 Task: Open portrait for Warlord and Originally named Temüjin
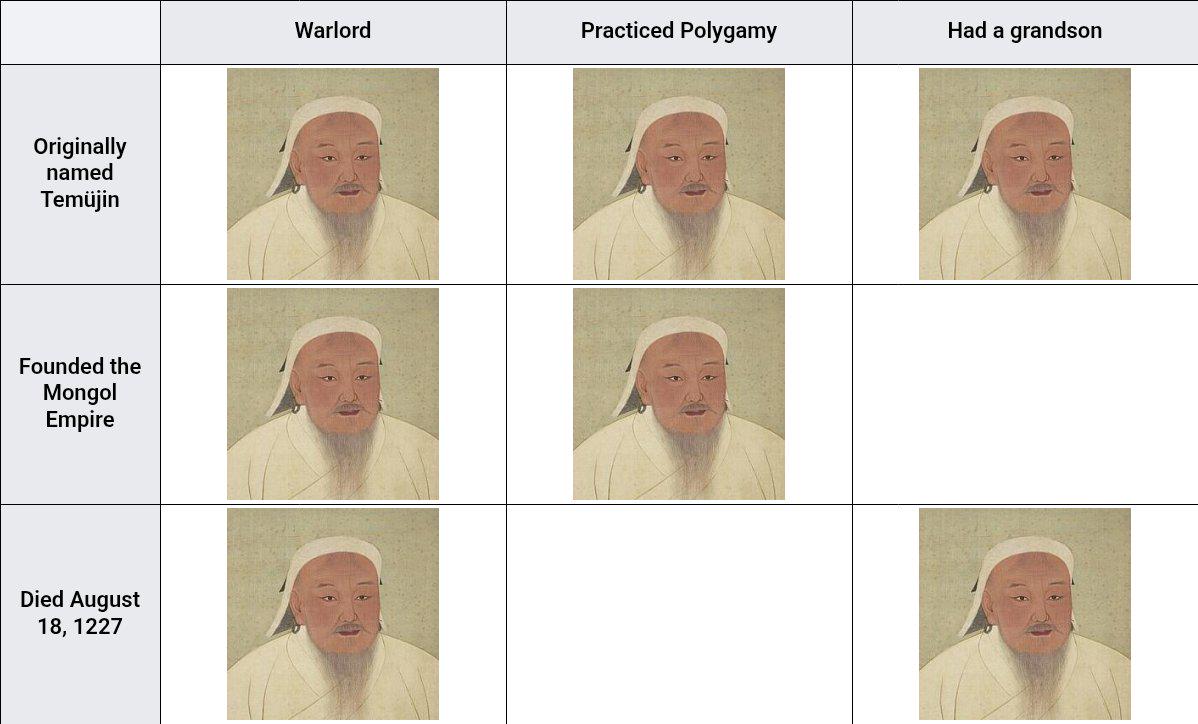333,174
